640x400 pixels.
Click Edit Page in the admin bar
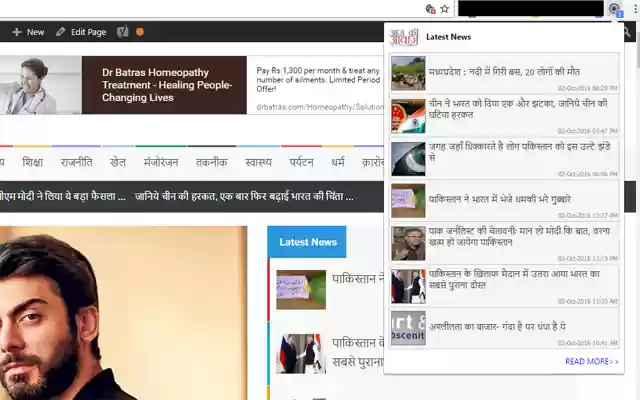pos(89,32)
